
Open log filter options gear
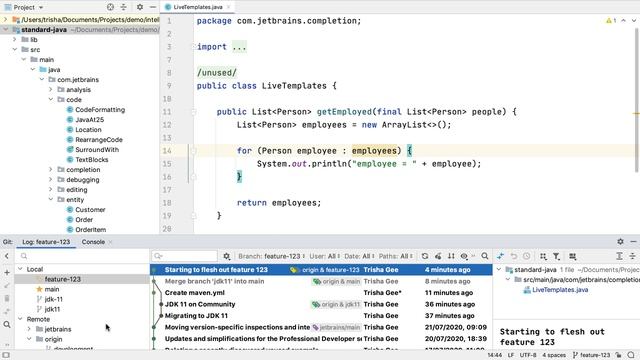(x=227, y=256)
